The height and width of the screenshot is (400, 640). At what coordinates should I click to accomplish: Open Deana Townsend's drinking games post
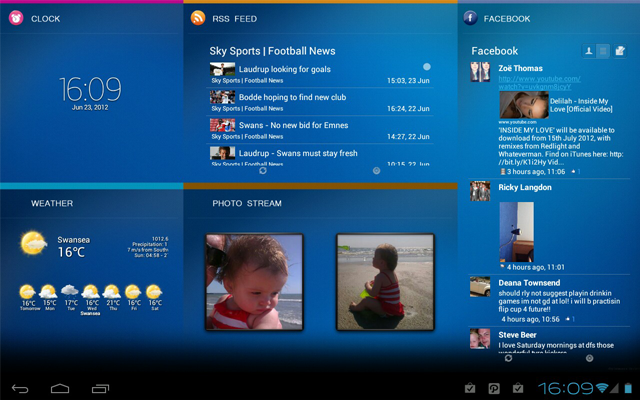559,301
